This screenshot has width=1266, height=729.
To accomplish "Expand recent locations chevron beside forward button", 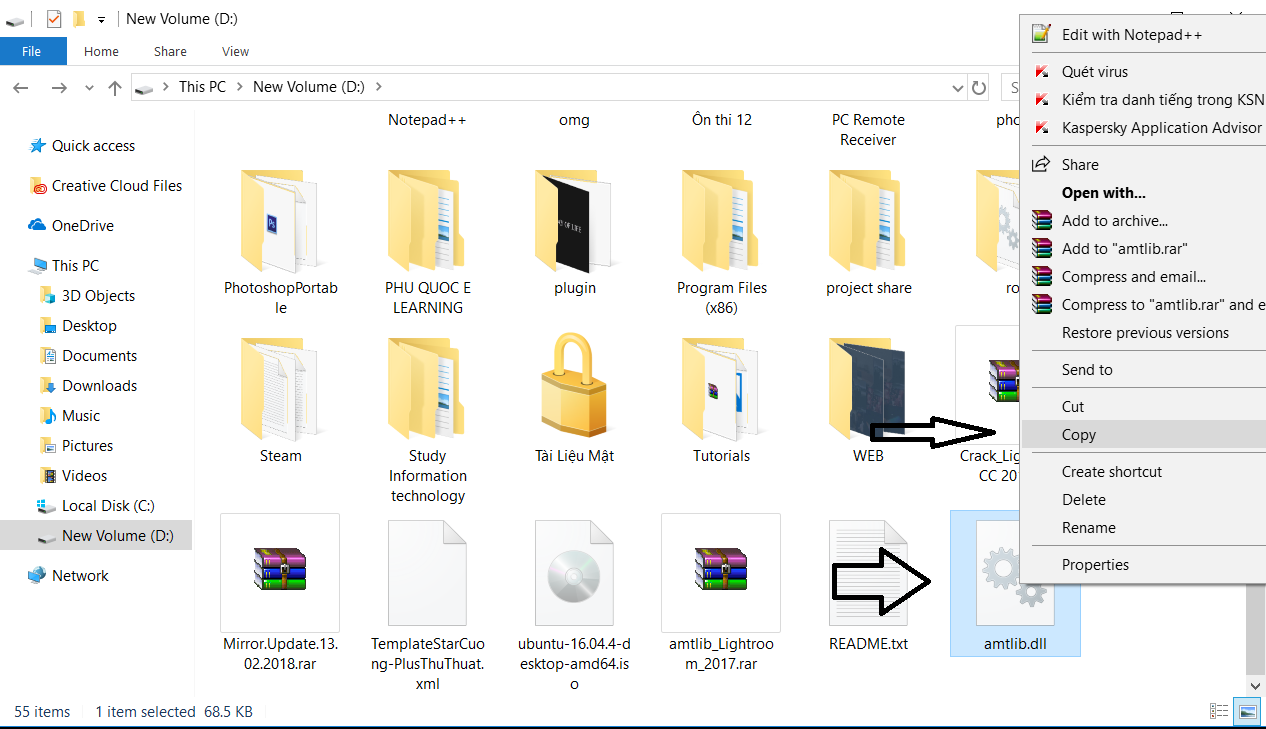I will point(88,88).
